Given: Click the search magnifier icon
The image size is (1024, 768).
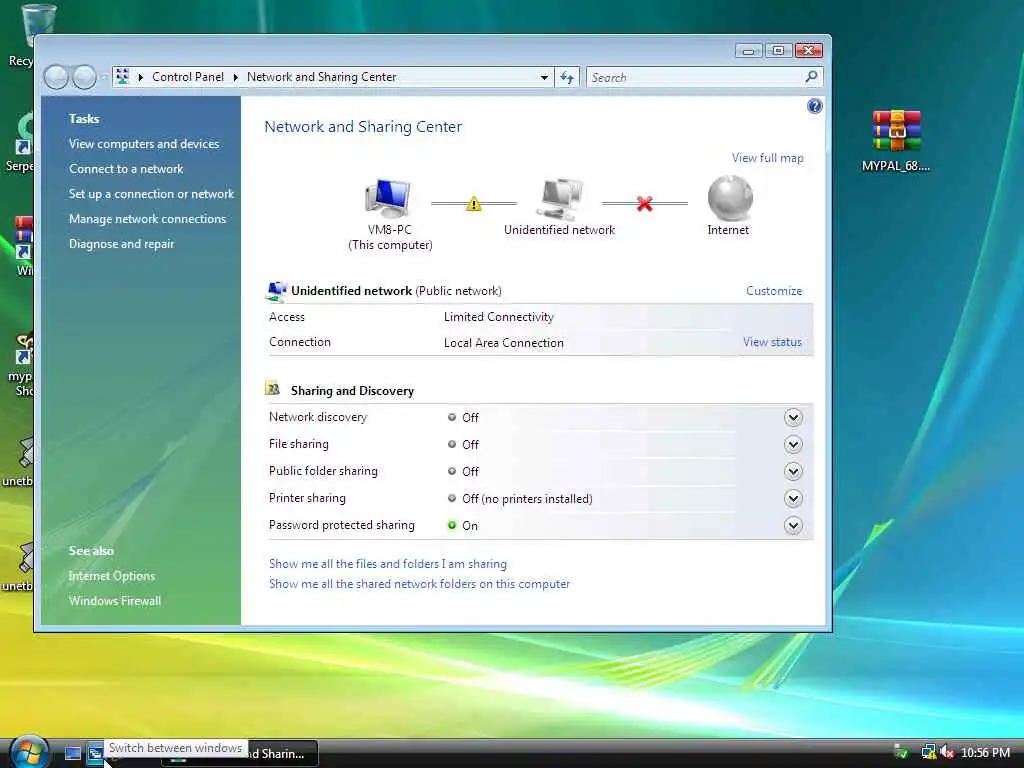Looking at the screenshot, I should 811,77.
